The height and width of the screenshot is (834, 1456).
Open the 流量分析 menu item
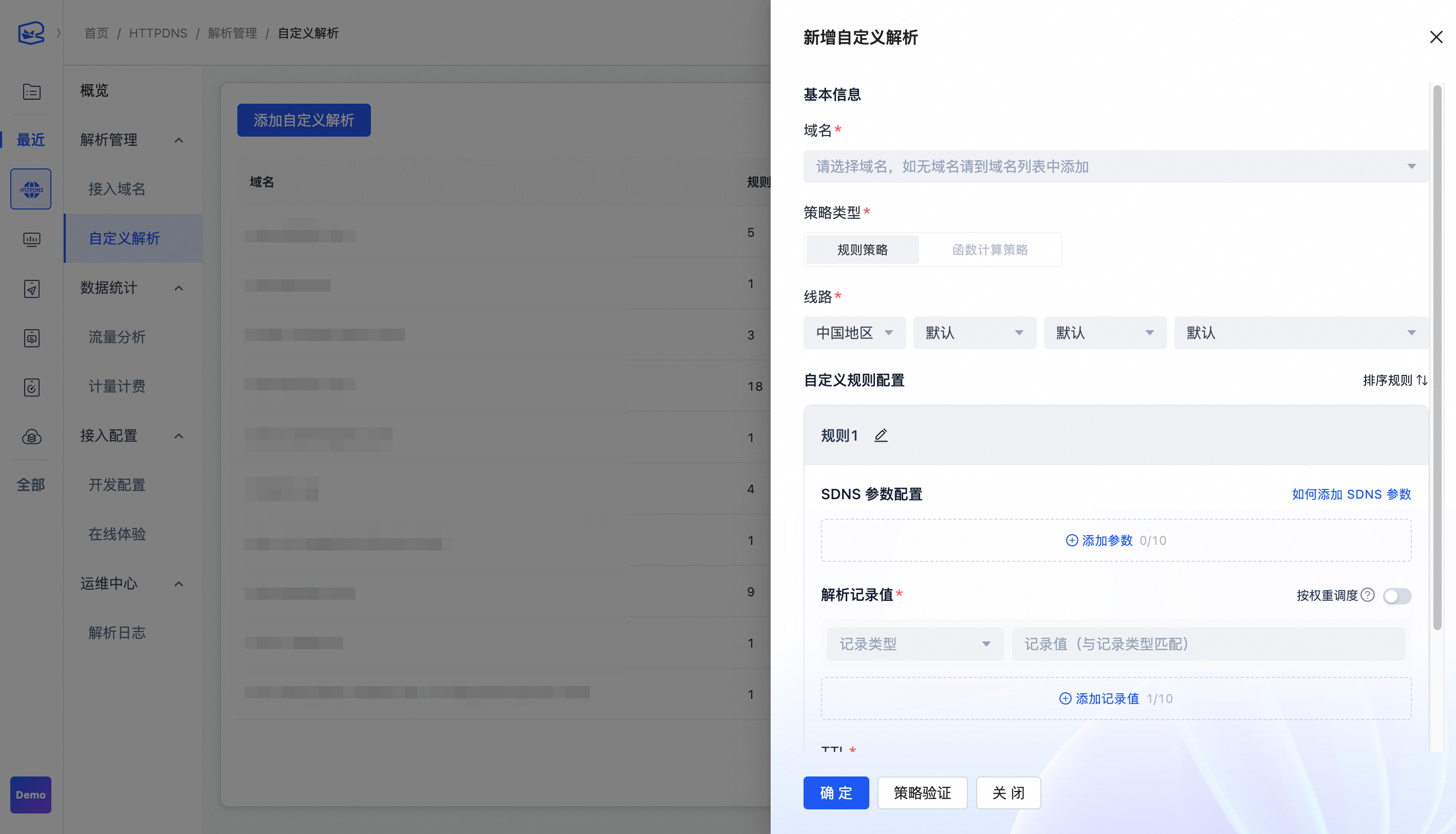tap(117, 337)
